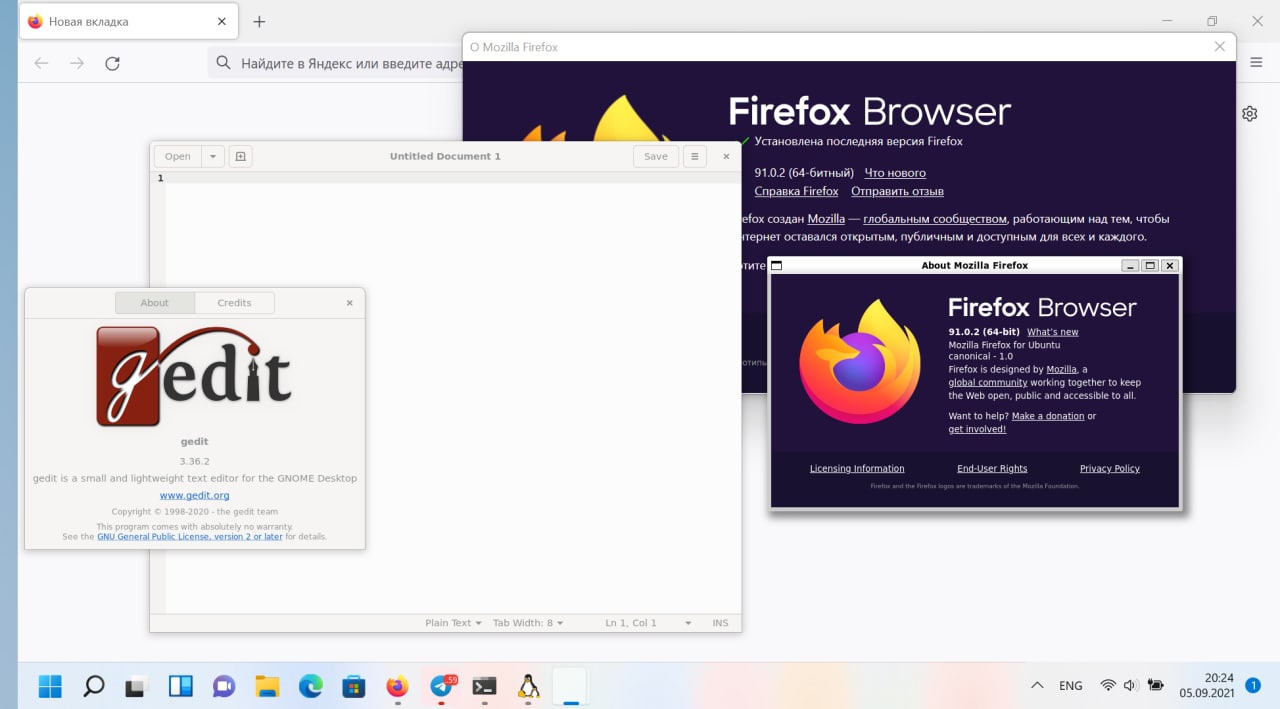The image size is (1280, 709).
Task: Reload the current Firefox page
Action: [112, 63]
